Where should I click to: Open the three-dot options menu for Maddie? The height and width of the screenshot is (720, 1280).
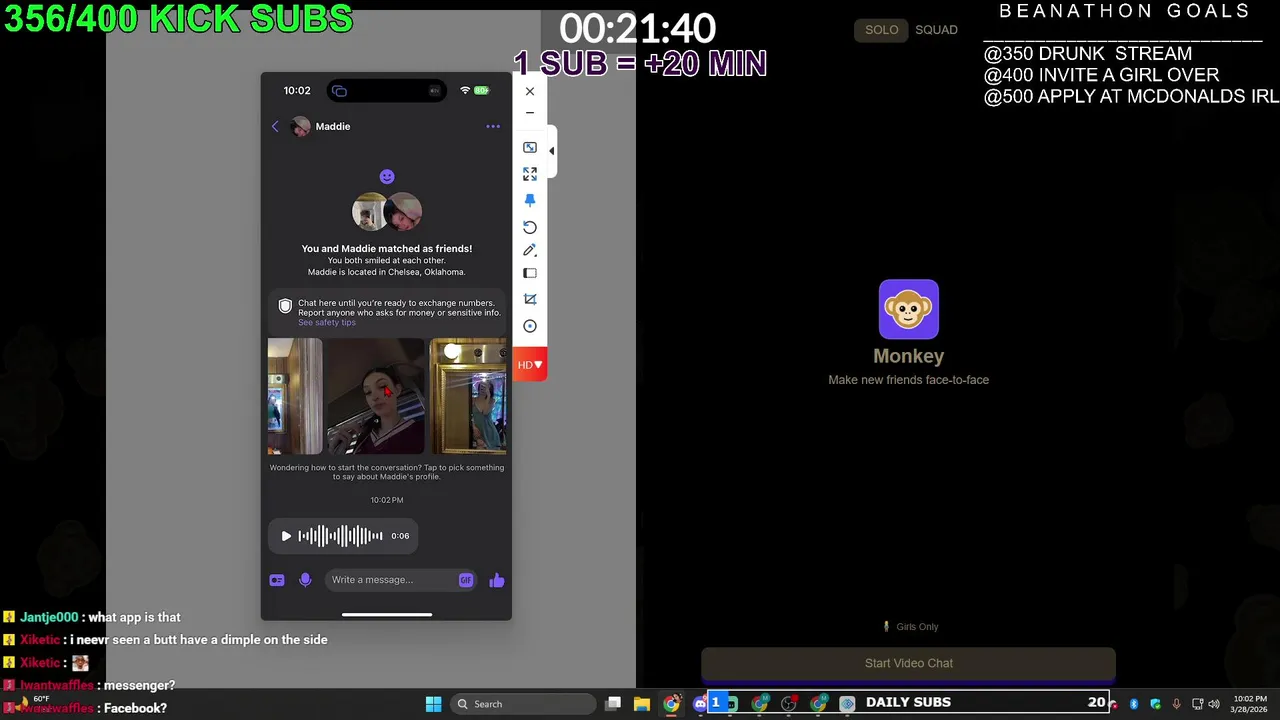point(493,127)
